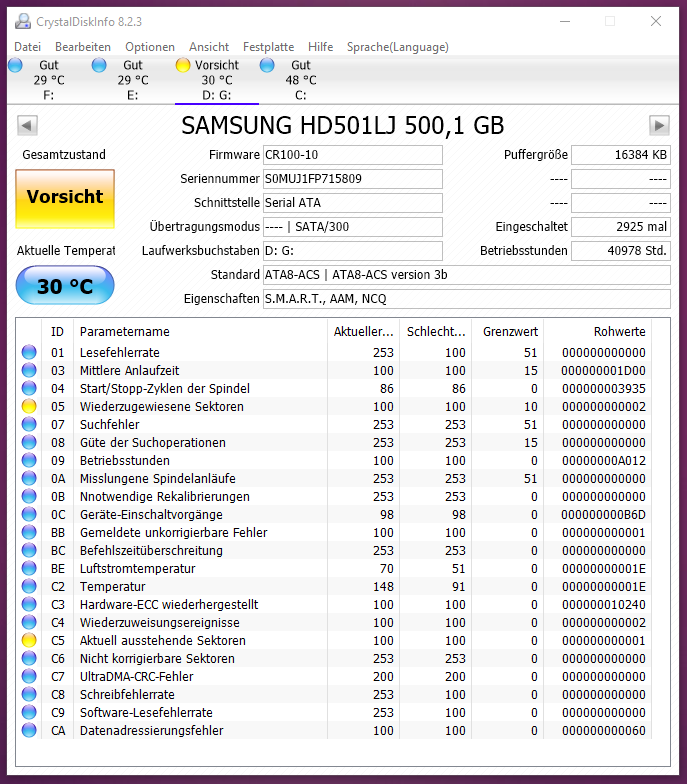Click status icon in Betriebsstunden table row
Screen dimensions: 687x784
(x=29, y=460)
